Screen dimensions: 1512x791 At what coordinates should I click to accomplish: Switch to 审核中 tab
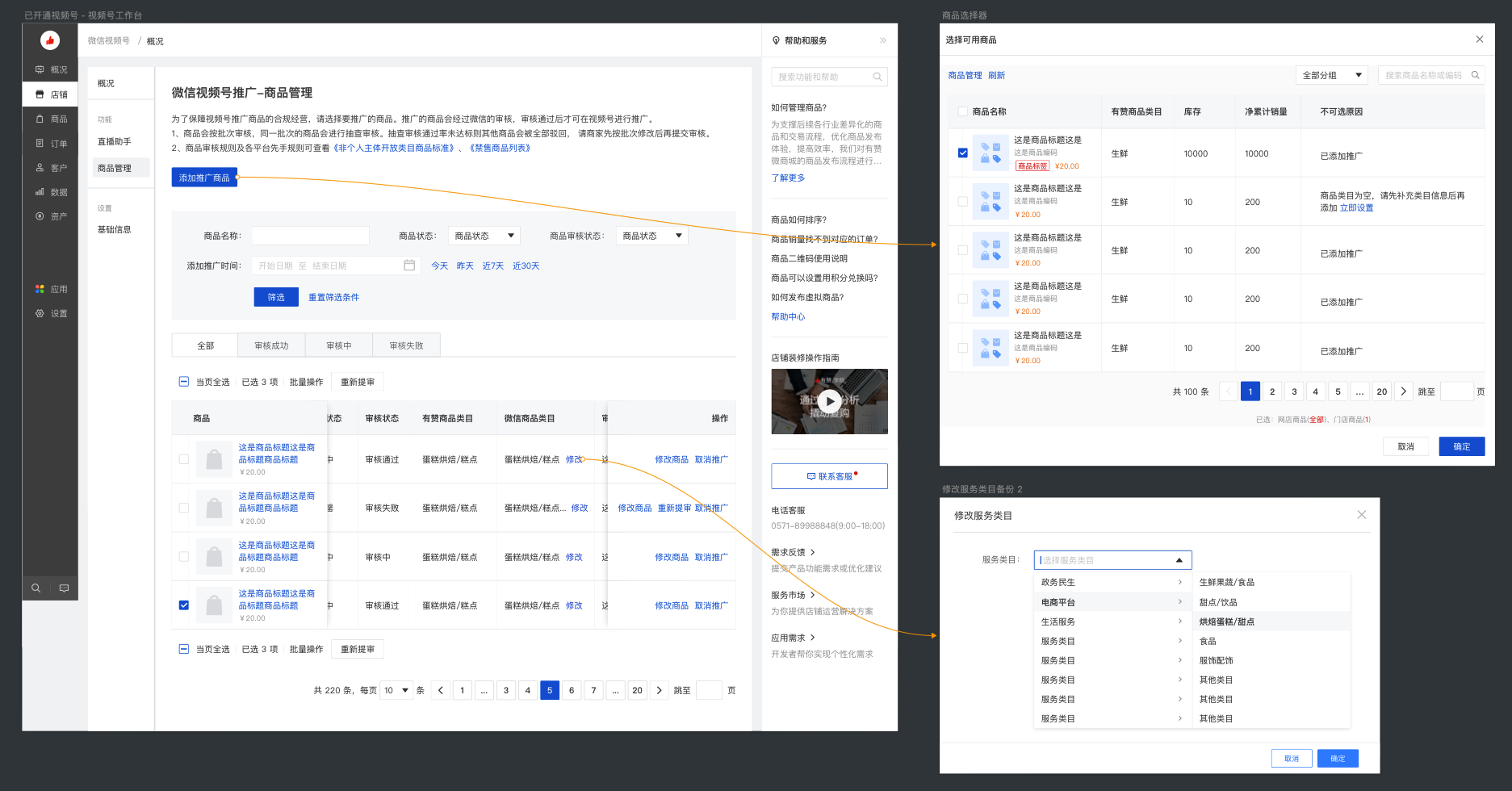click(x=339, y=345)
